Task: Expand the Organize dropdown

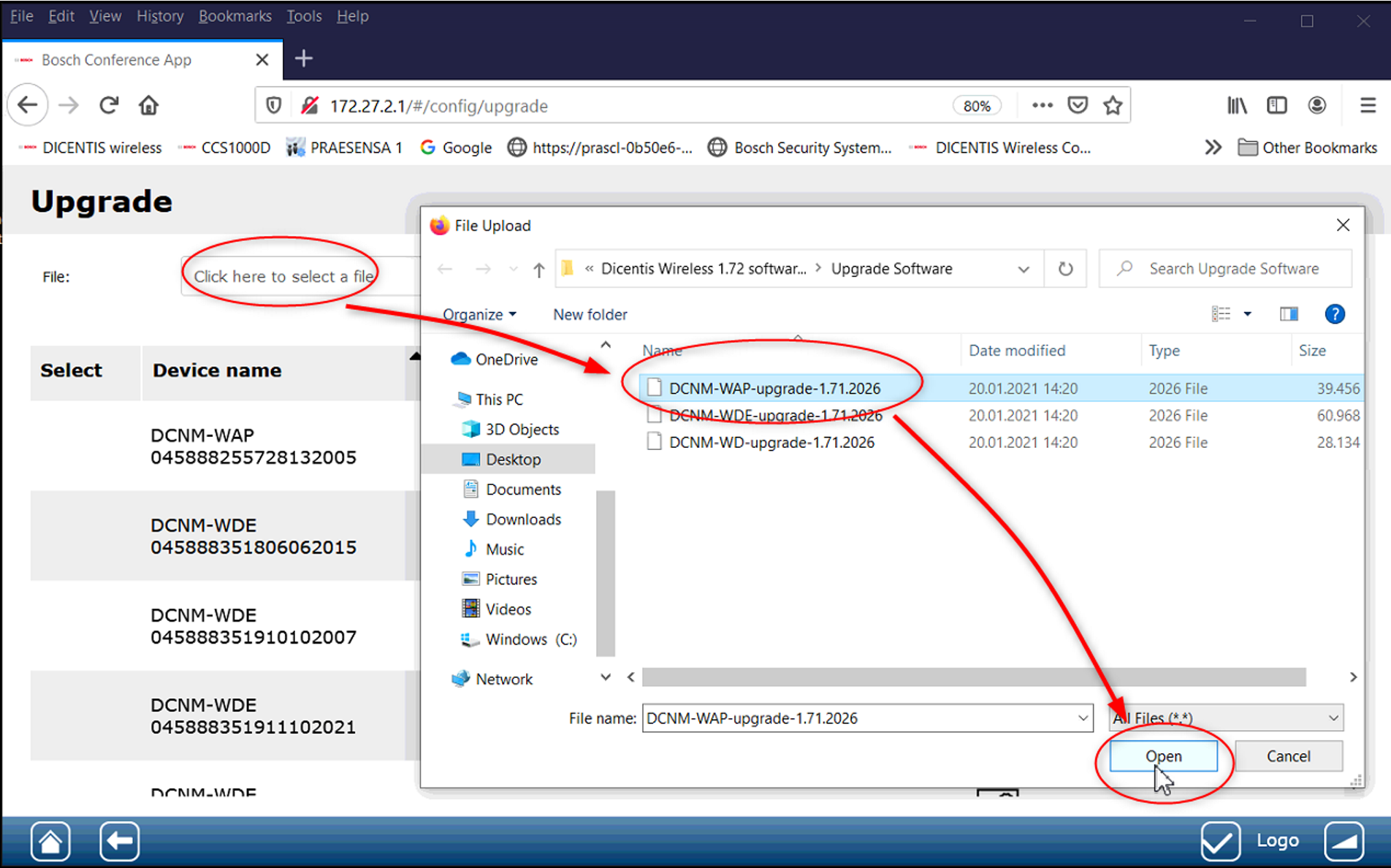Action: [479, 314]
